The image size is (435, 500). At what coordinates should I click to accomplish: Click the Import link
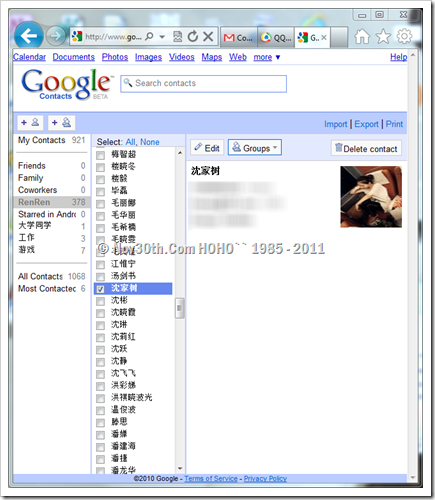click(336, 124)
